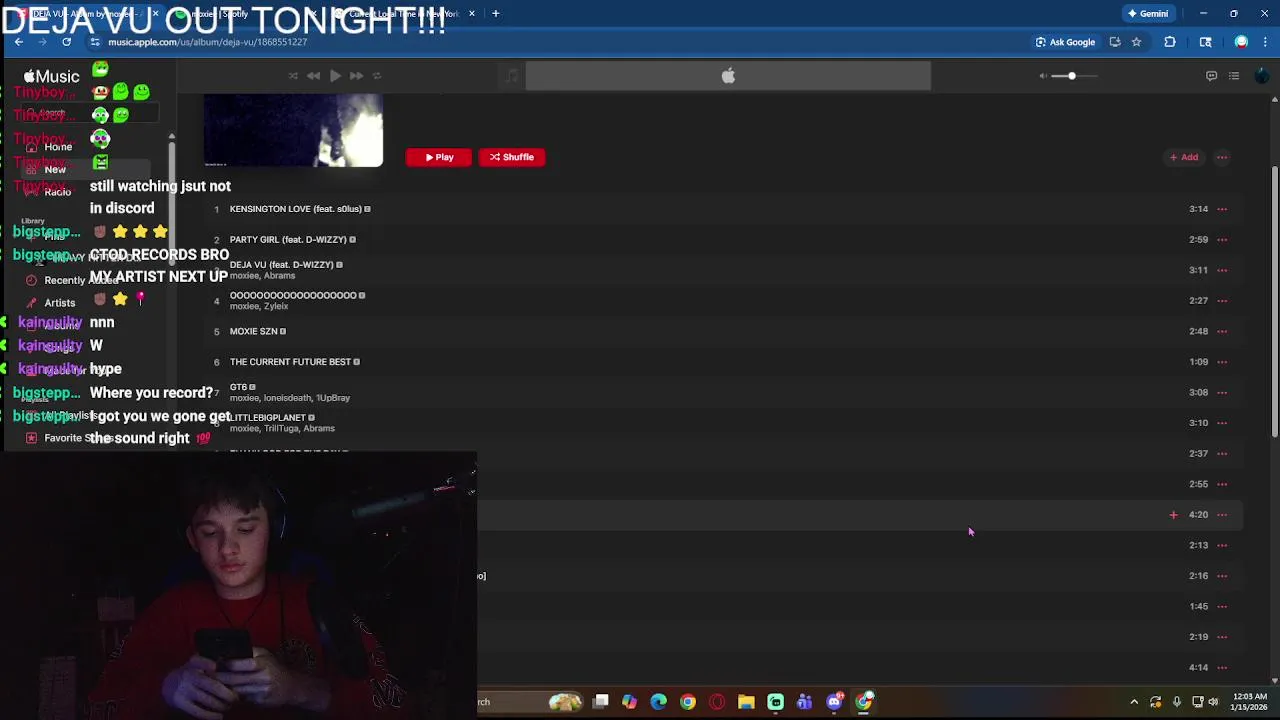
Task: Open Task View on the taskbar
Action: point(600,702)
